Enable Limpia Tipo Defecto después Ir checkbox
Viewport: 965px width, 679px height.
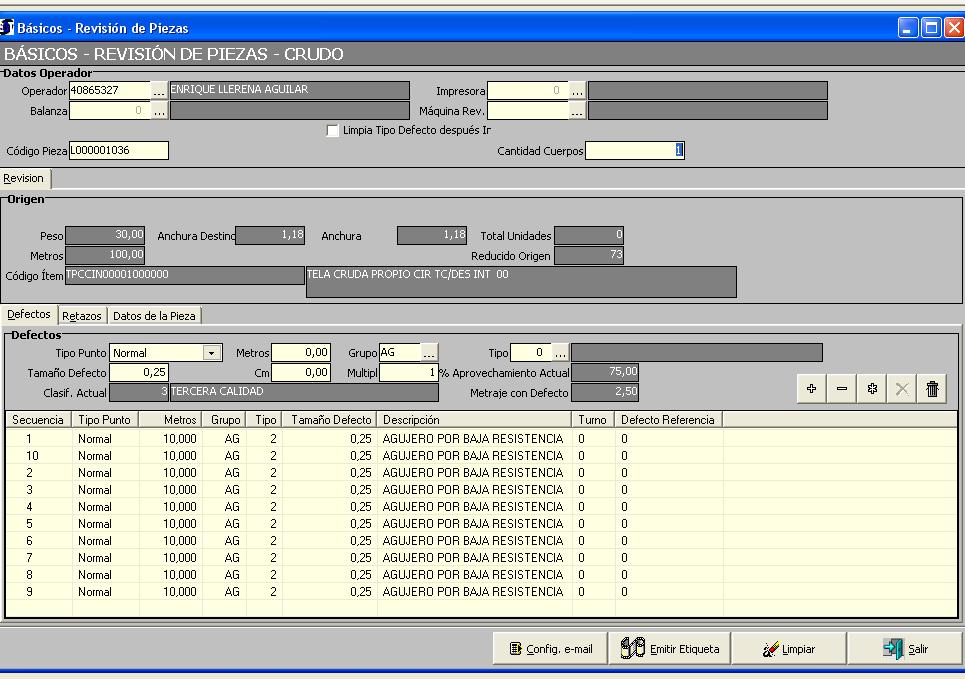[333, 131]
